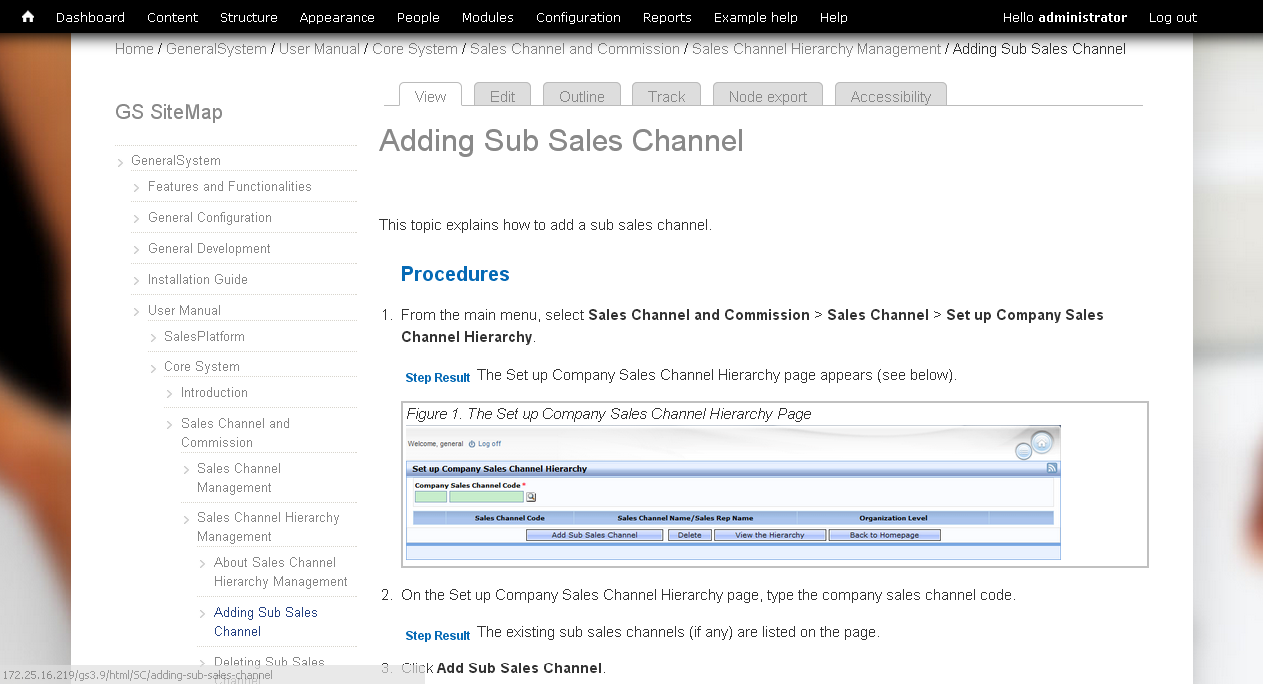Expand Features and Functionalities arrow
Screen dimensions: 1263x684
(x=137, y=188)
